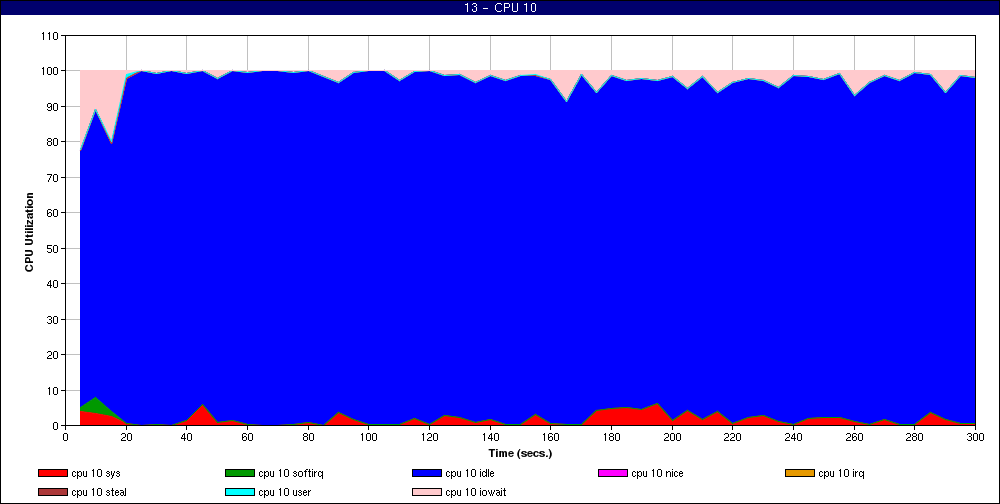Click the green cpu 10 softirq swatch
Viewport: 1000px width, 504px height.
point(239,473)
